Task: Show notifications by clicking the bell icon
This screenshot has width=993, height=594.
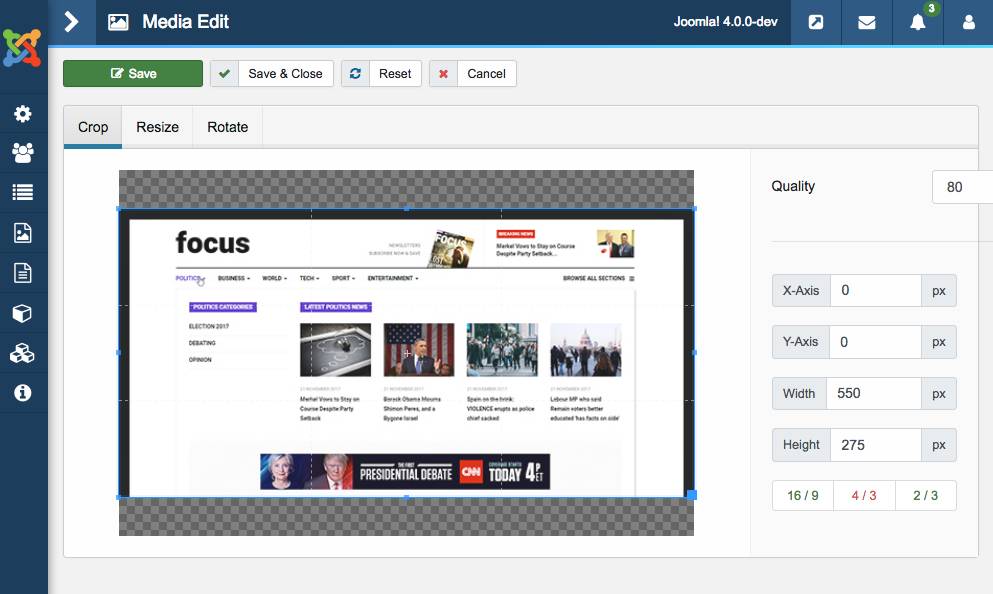Action: coord(917,22)
